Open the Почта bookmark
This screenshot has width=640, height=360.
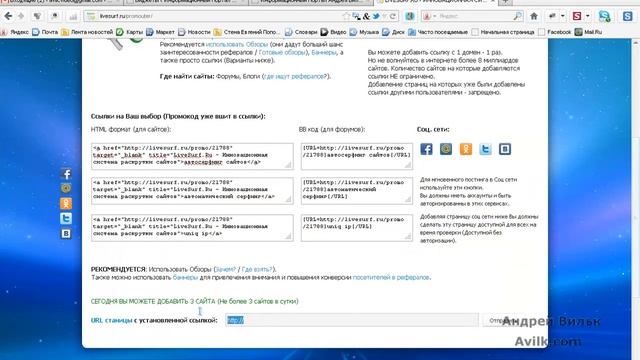click(45, 32)
